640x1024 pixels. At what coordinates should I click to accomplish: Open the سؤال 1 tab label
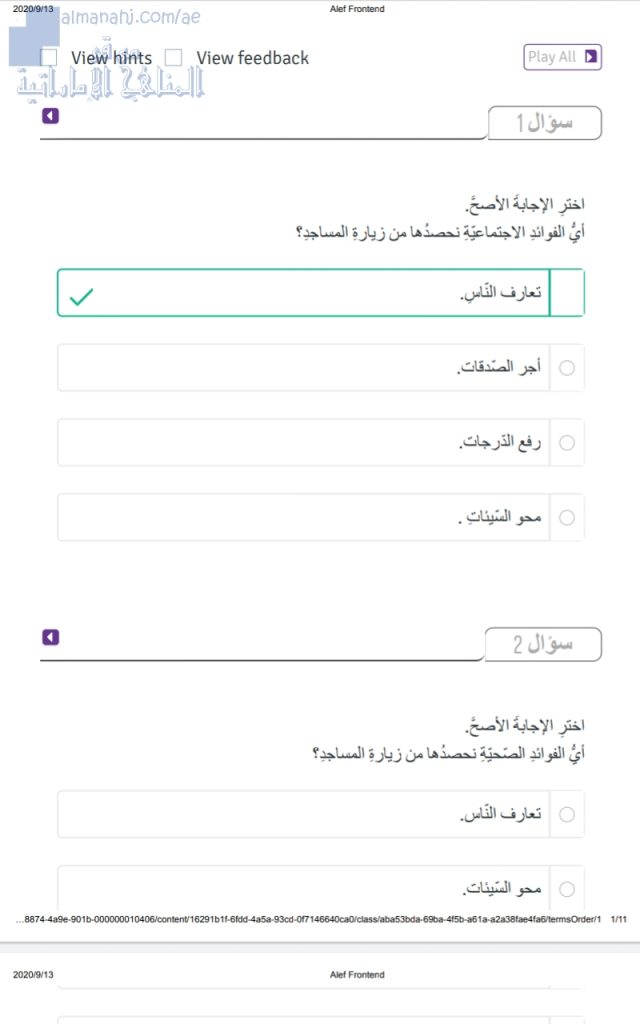click(x=544, y=123)
